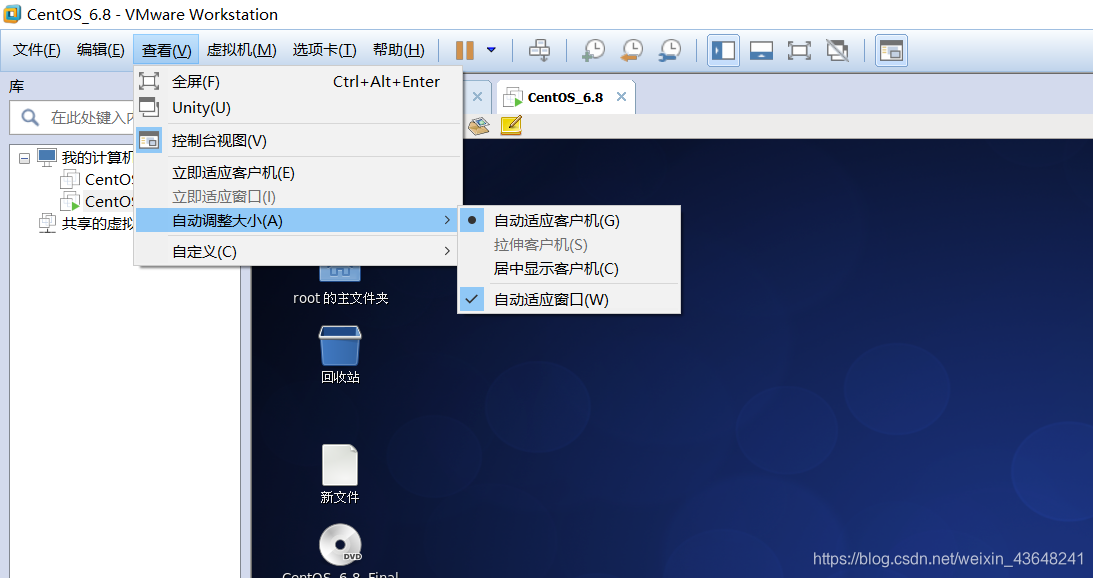This screenshot has width=1093, height=578.
Task: Select Unity(U) menu entry
Action: tap(298, 107)
